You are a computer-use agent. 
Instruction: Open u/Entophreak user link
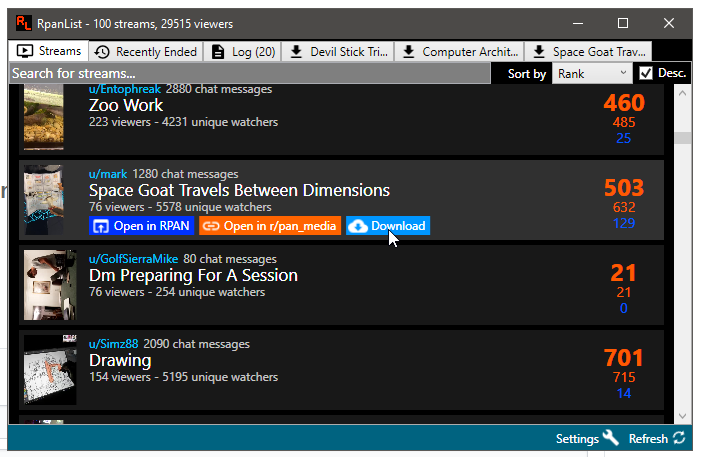click(x=124, y=89)
